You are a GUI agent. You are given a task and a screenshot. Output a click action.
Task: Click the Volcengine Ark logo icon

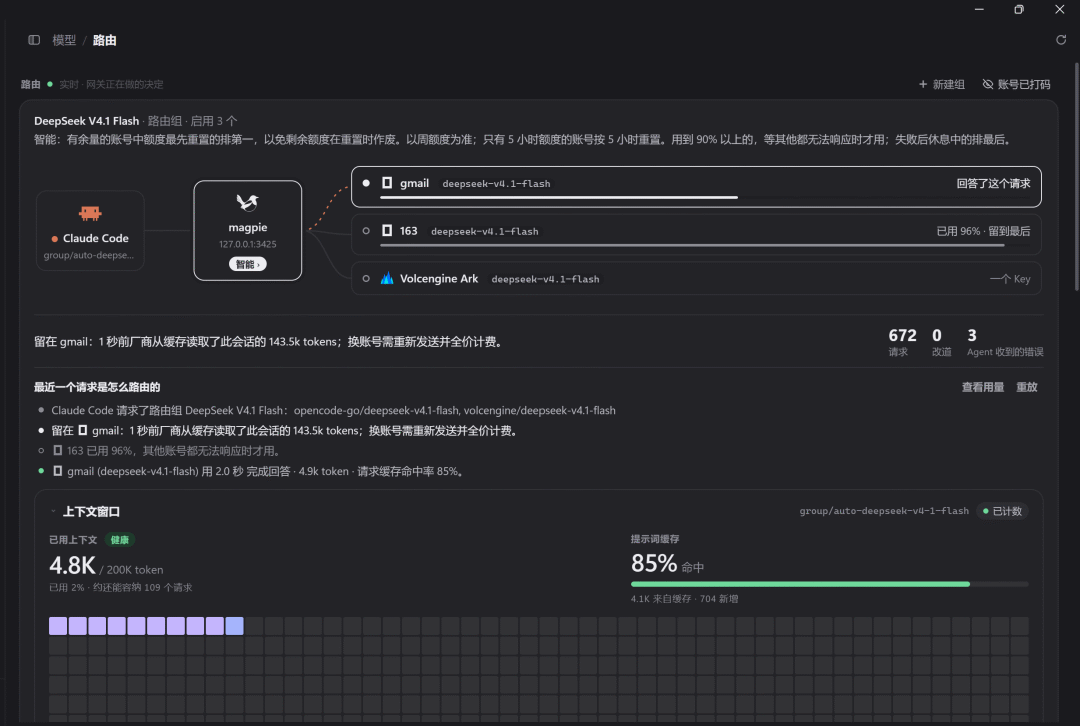(387, 278)
